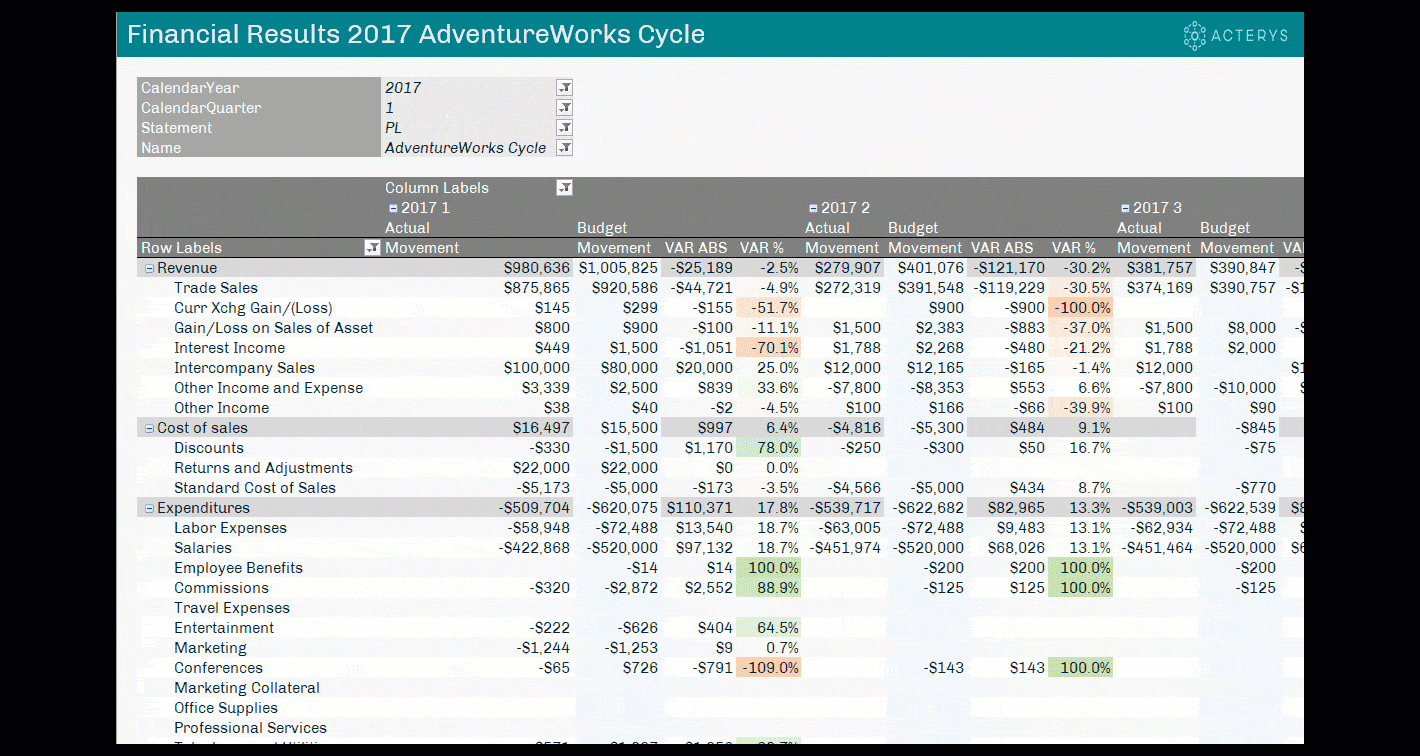This screenshot has width=1420, height=756.
Task: Select the Professional Services row label
Action: [x=250, y=728]
